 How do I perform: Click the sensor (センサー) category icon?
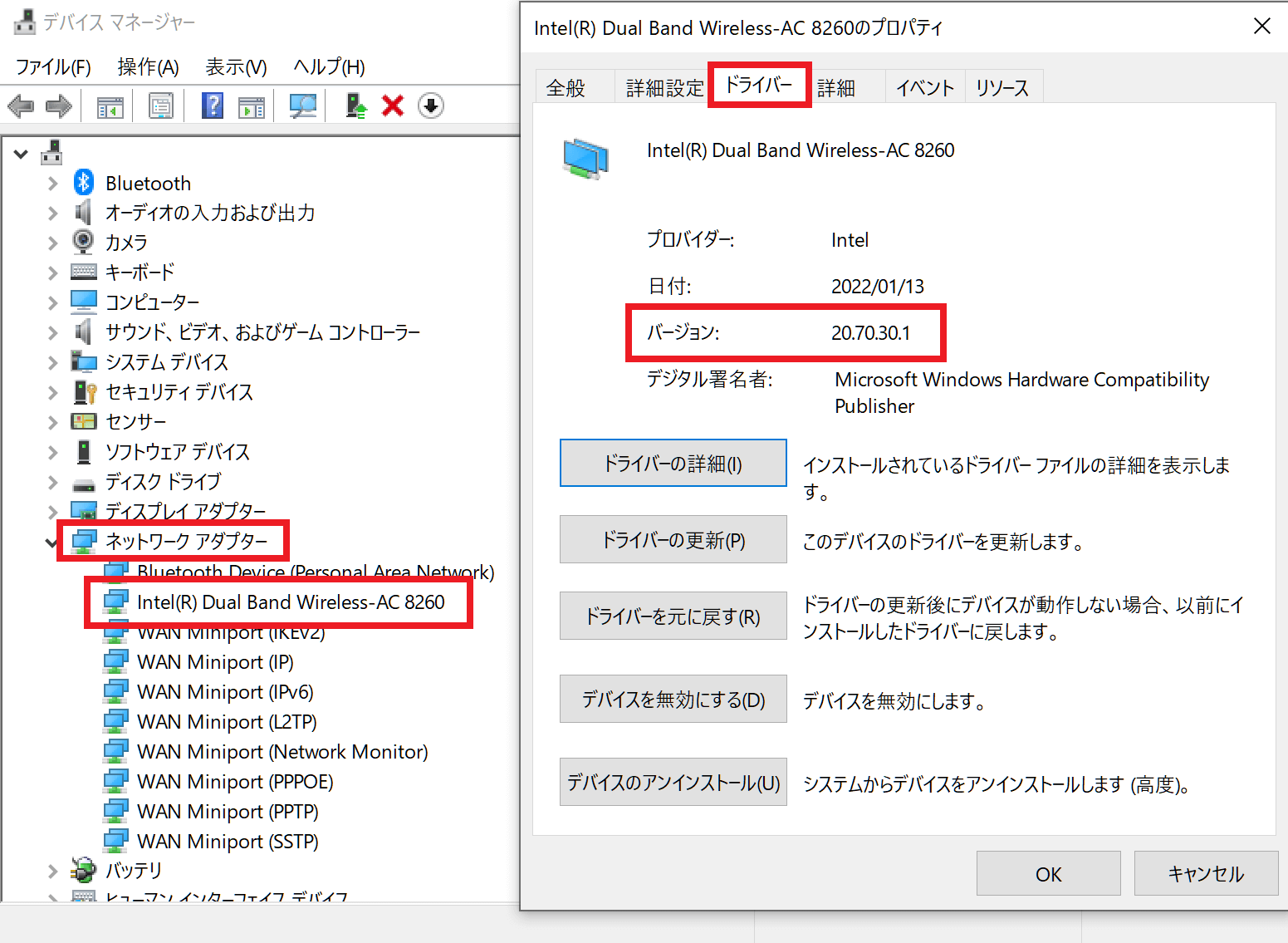(84, 421)
